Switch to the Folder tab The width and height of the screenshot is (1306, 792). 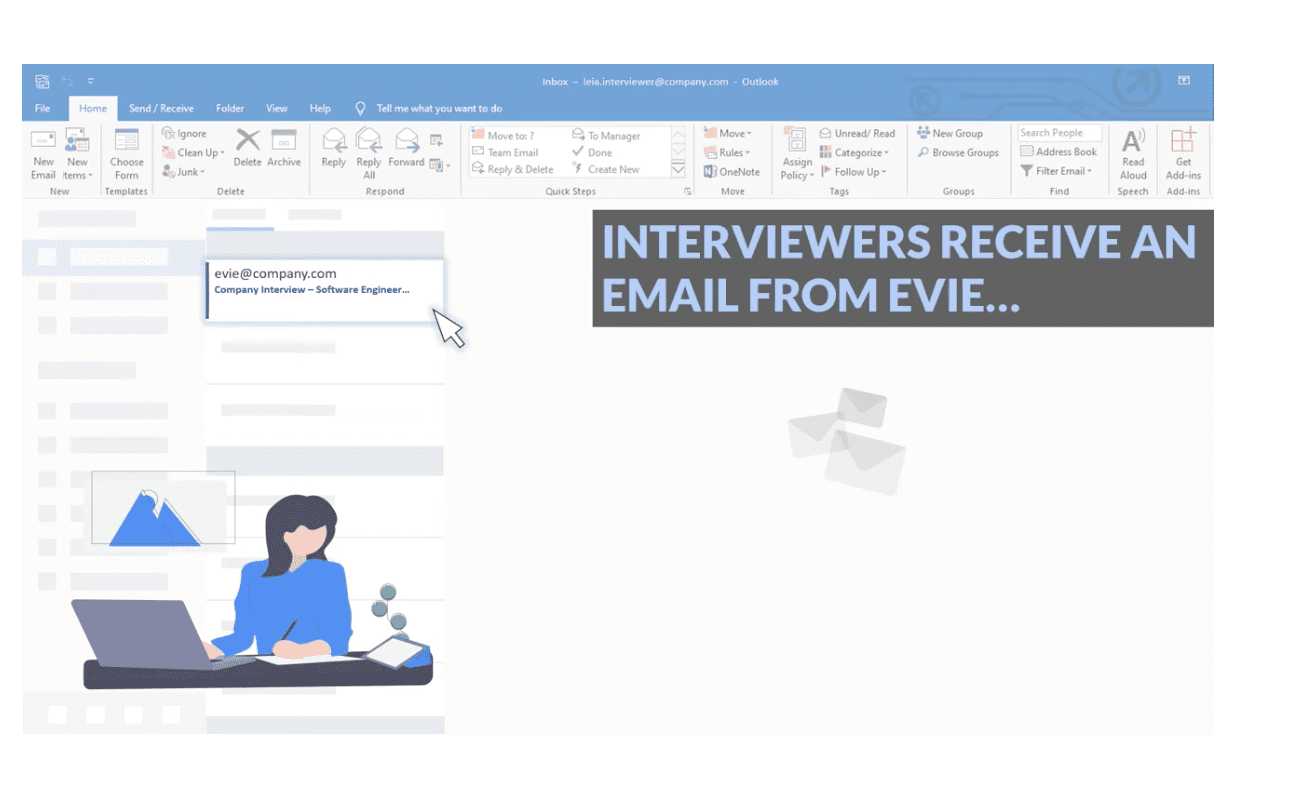(x=230, y=108)
